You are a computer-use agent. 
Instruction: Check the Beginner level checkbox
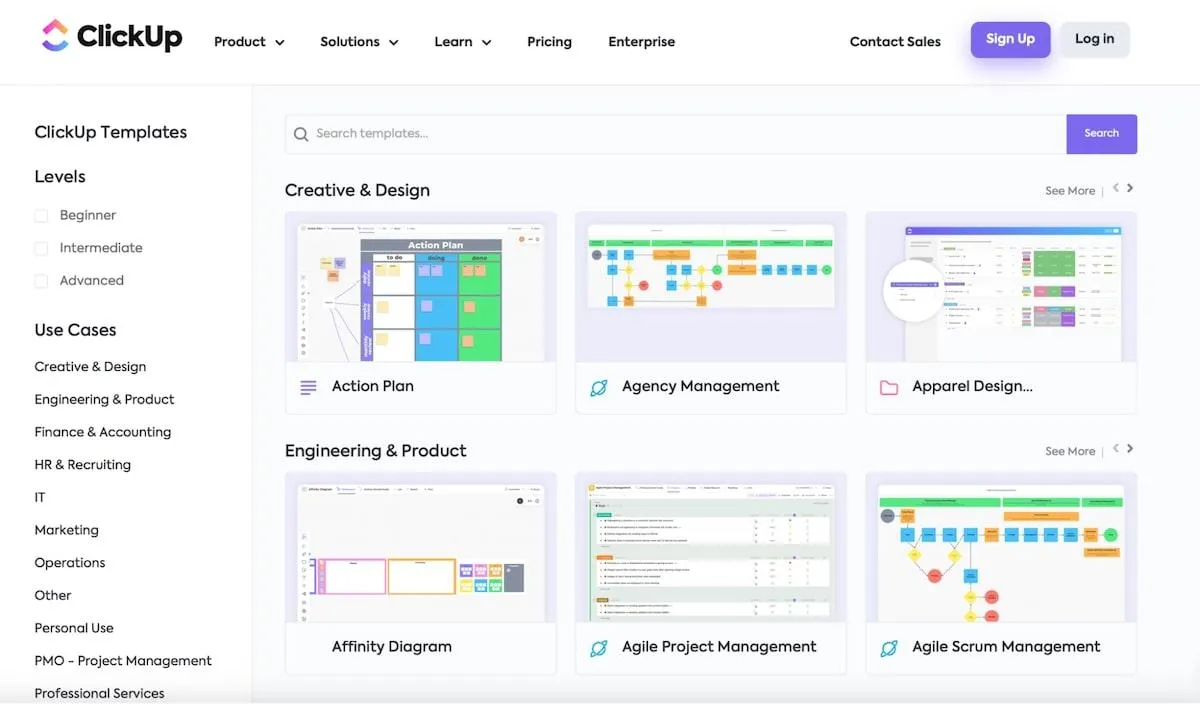[41, 216]
